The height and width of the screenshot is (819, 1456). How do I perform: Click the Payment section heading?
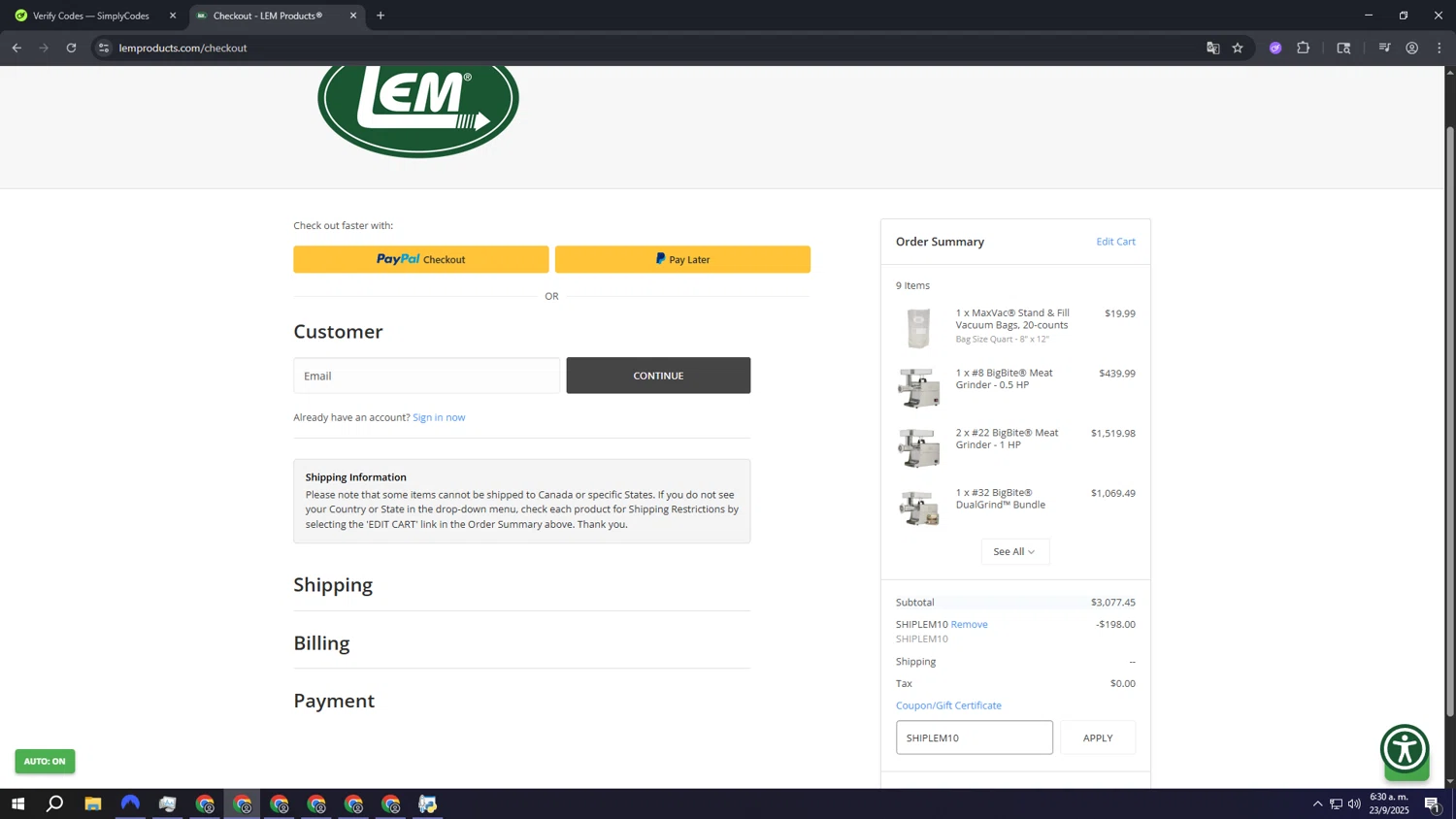coord(334,701)
